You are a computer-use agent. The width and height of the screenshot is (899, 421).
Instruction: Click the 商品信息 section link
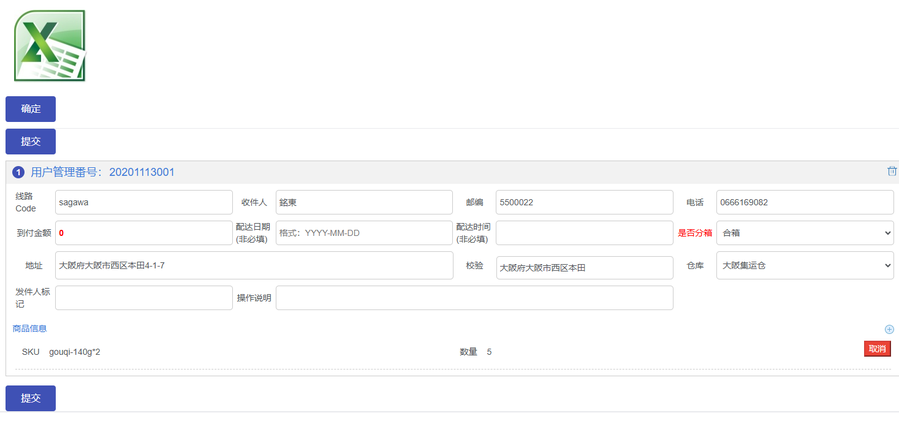point(30,329)
